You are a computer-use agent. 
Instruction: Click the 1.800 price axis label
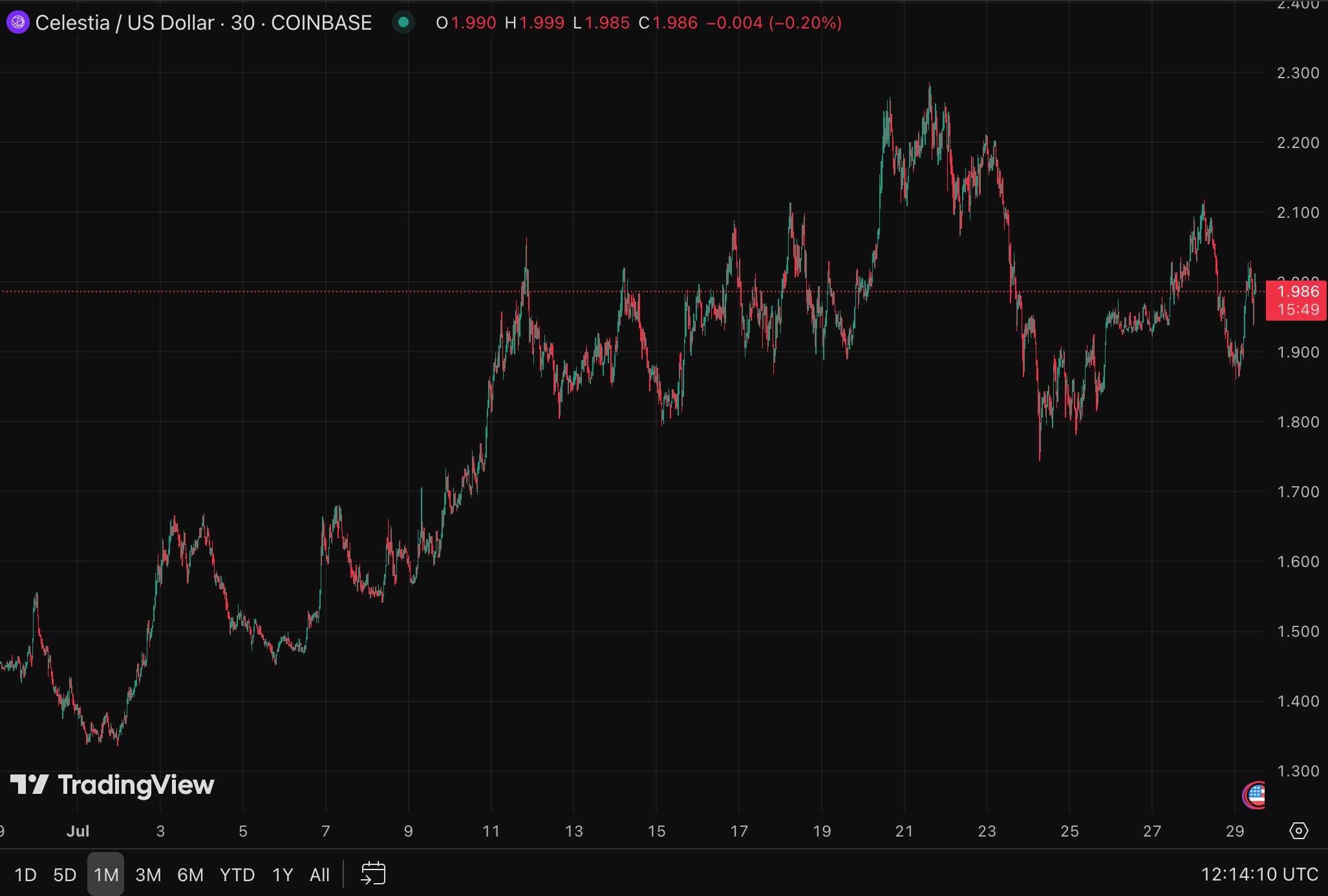pyautogui.click(x=1298, y=421)
